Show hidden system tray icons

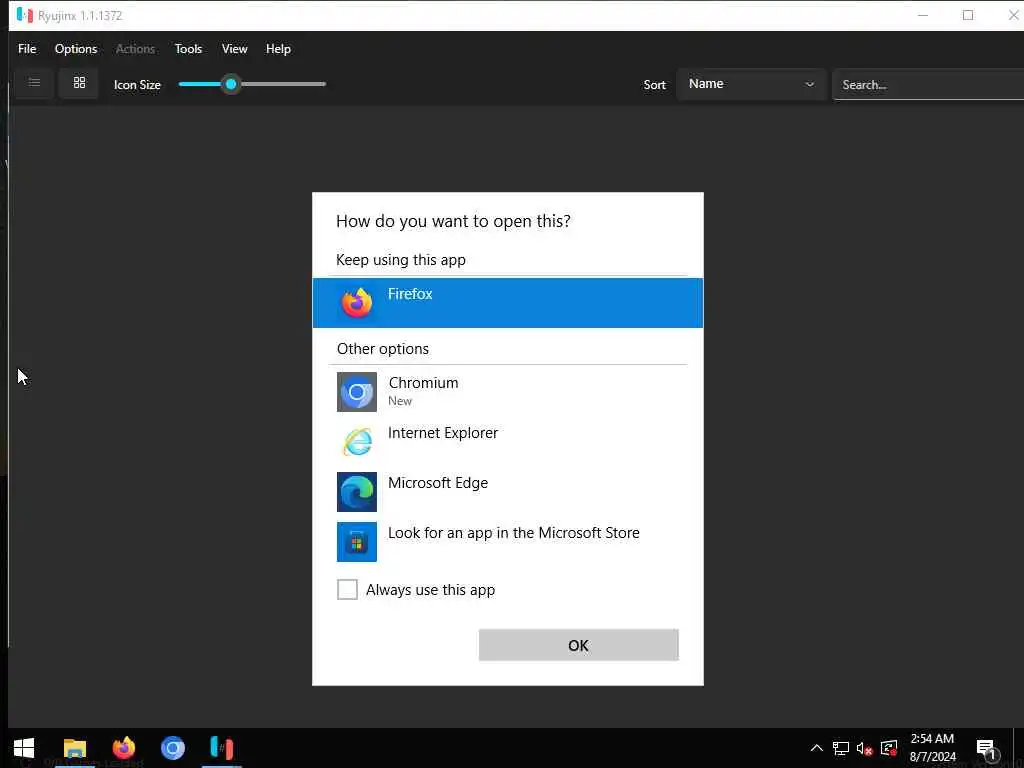pyautogui.click(x=816, y=748)
